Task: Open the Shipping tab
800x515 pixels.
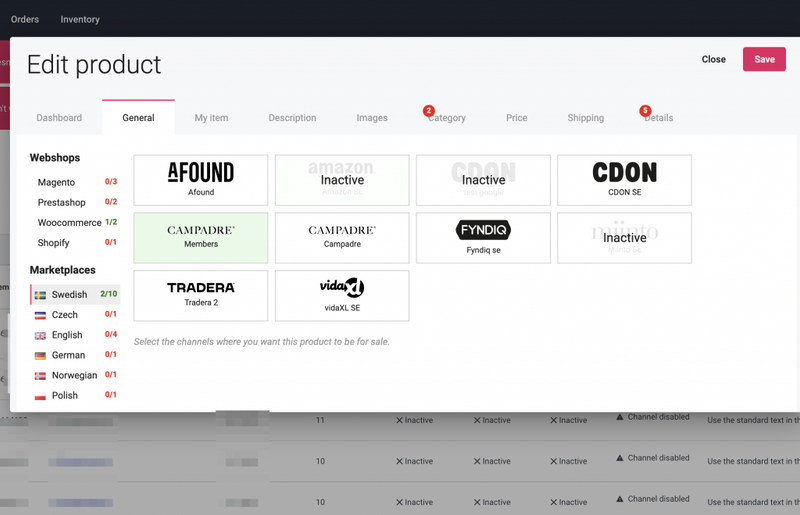Action: (586, 118)
